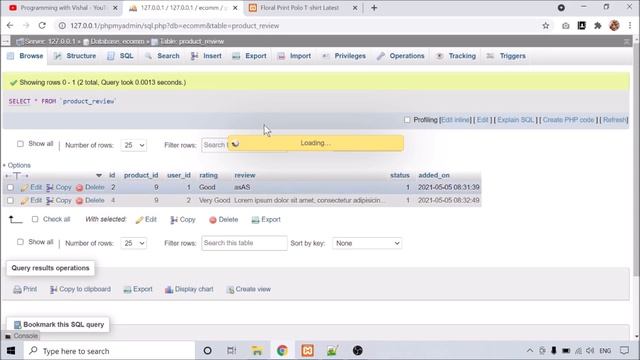Open the Privileges tab
640x360 pixels.
[x=344, y=56]
